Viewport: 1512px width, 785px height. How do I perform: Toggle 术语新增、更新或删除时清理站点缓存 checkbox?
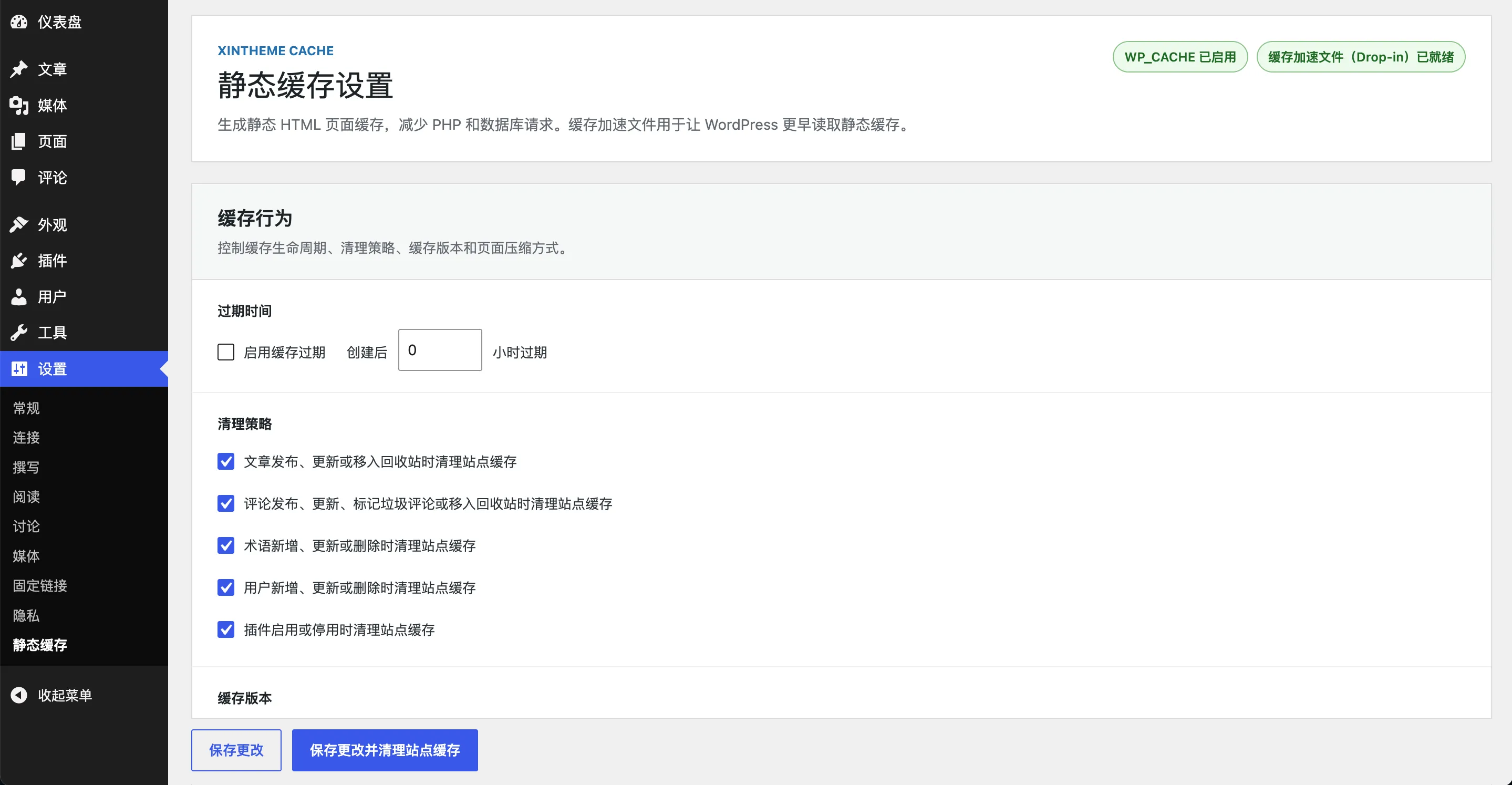tap(226, 545)
